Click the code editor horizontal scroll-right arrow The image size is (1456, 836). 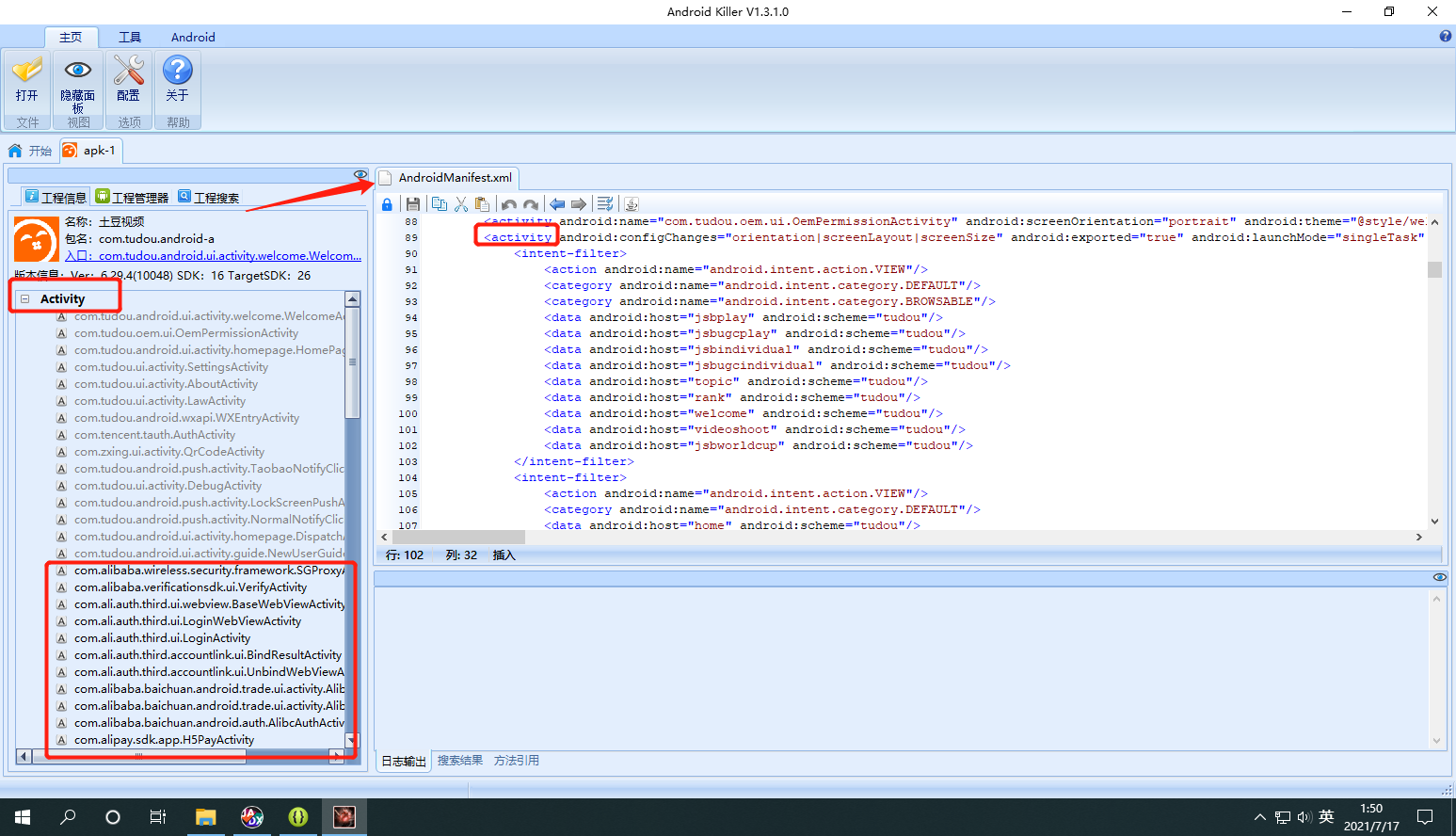tap(1419, 537)
